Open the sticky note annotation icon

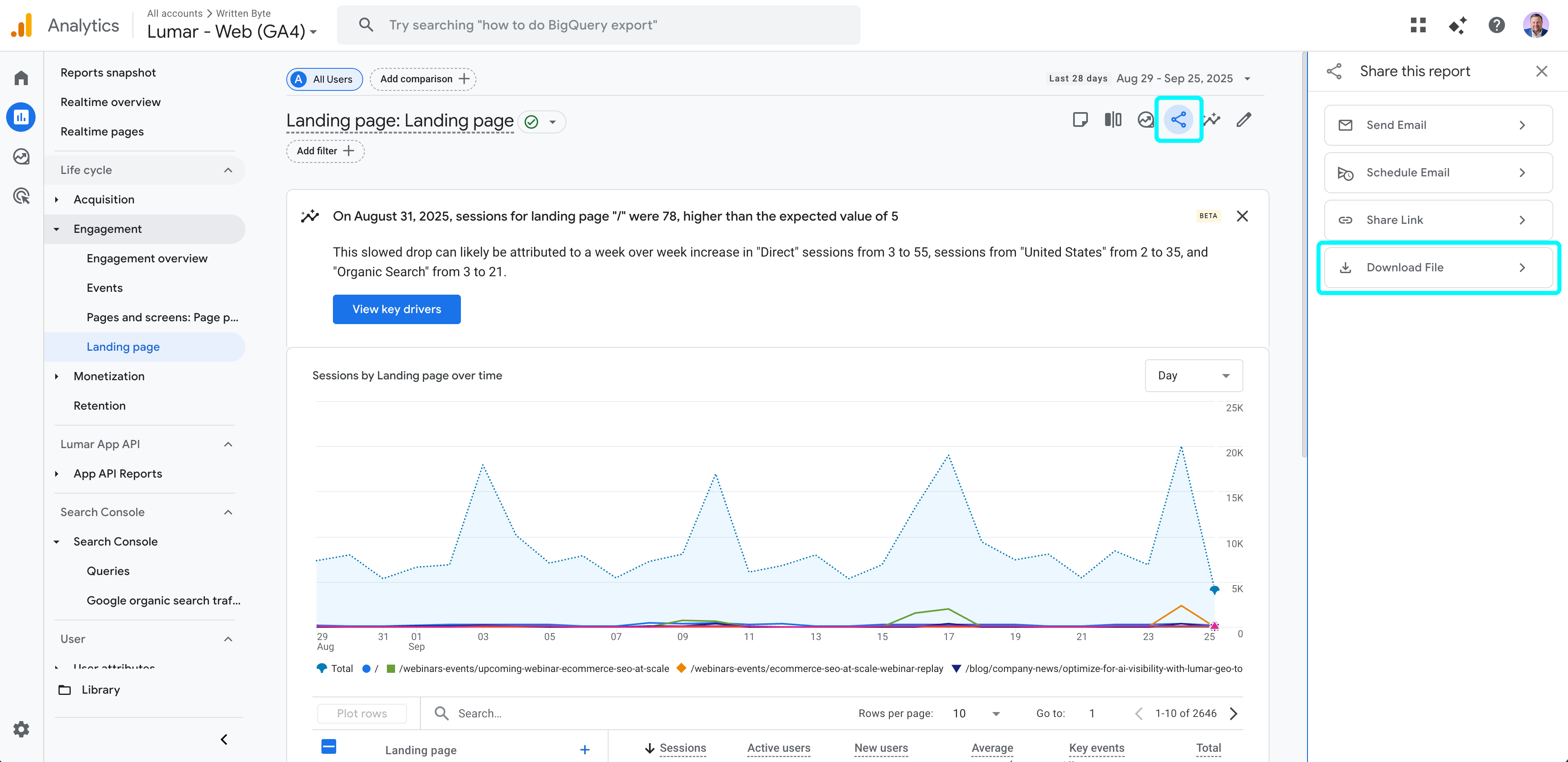[x=1081, y=119]
